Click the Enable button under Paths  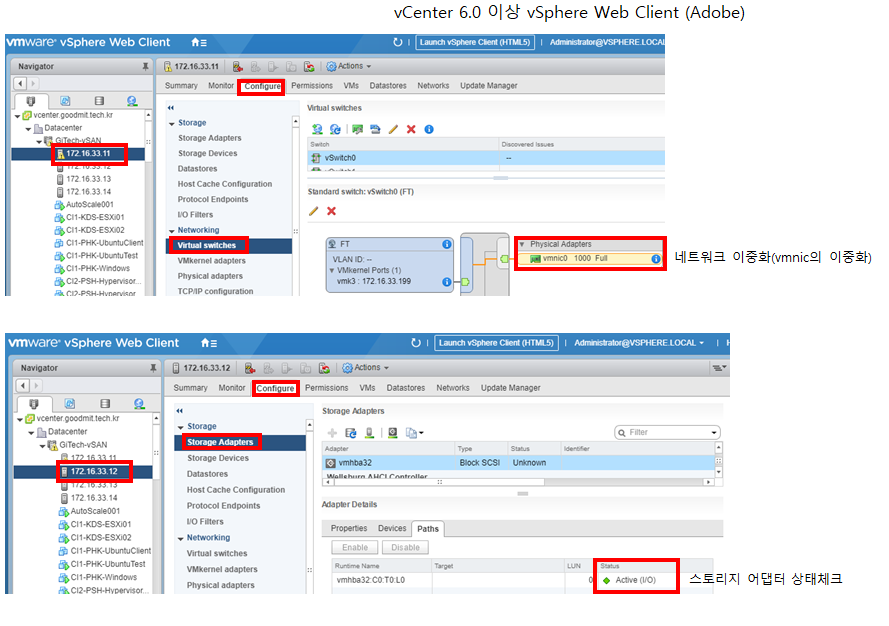355,548
